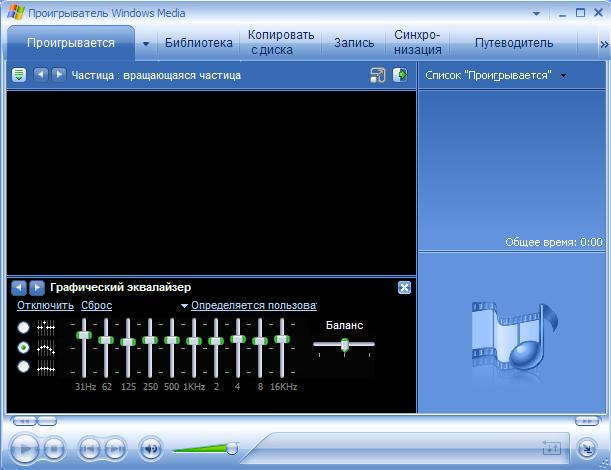Viewport: 611px width, 470px height.
Task: Open the equalizer preset list arrow
Action: [x=184, y=306]
